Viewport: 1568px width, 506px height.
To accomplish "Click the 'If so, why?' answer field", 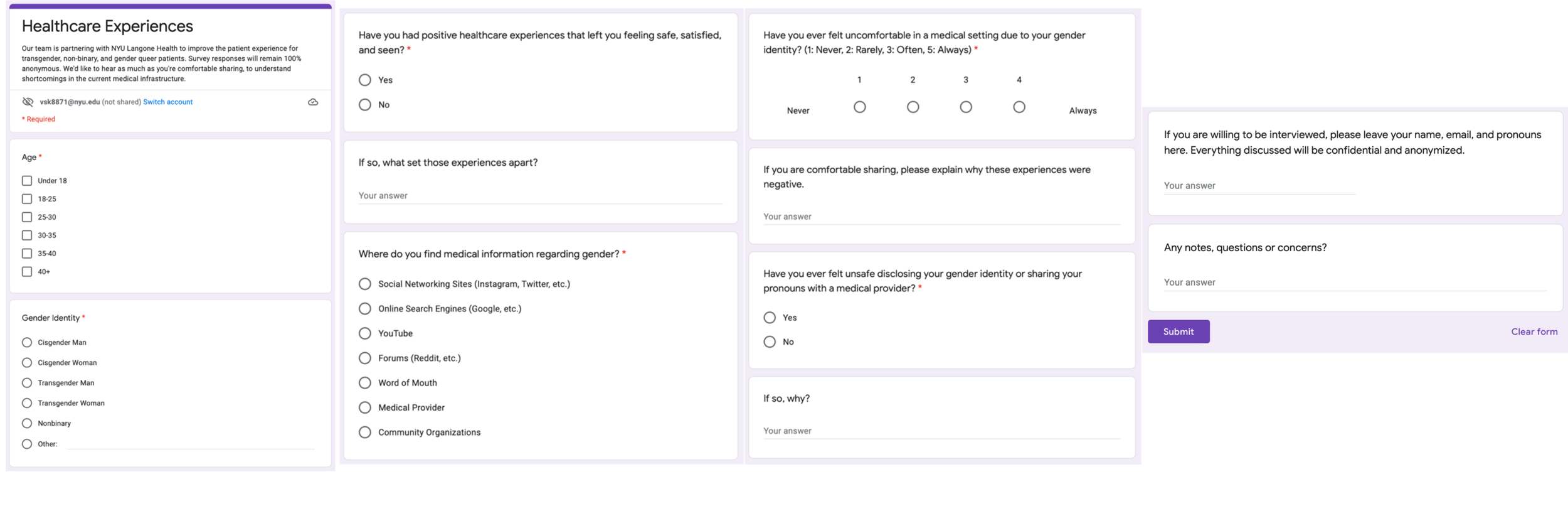I will [941, 431].
